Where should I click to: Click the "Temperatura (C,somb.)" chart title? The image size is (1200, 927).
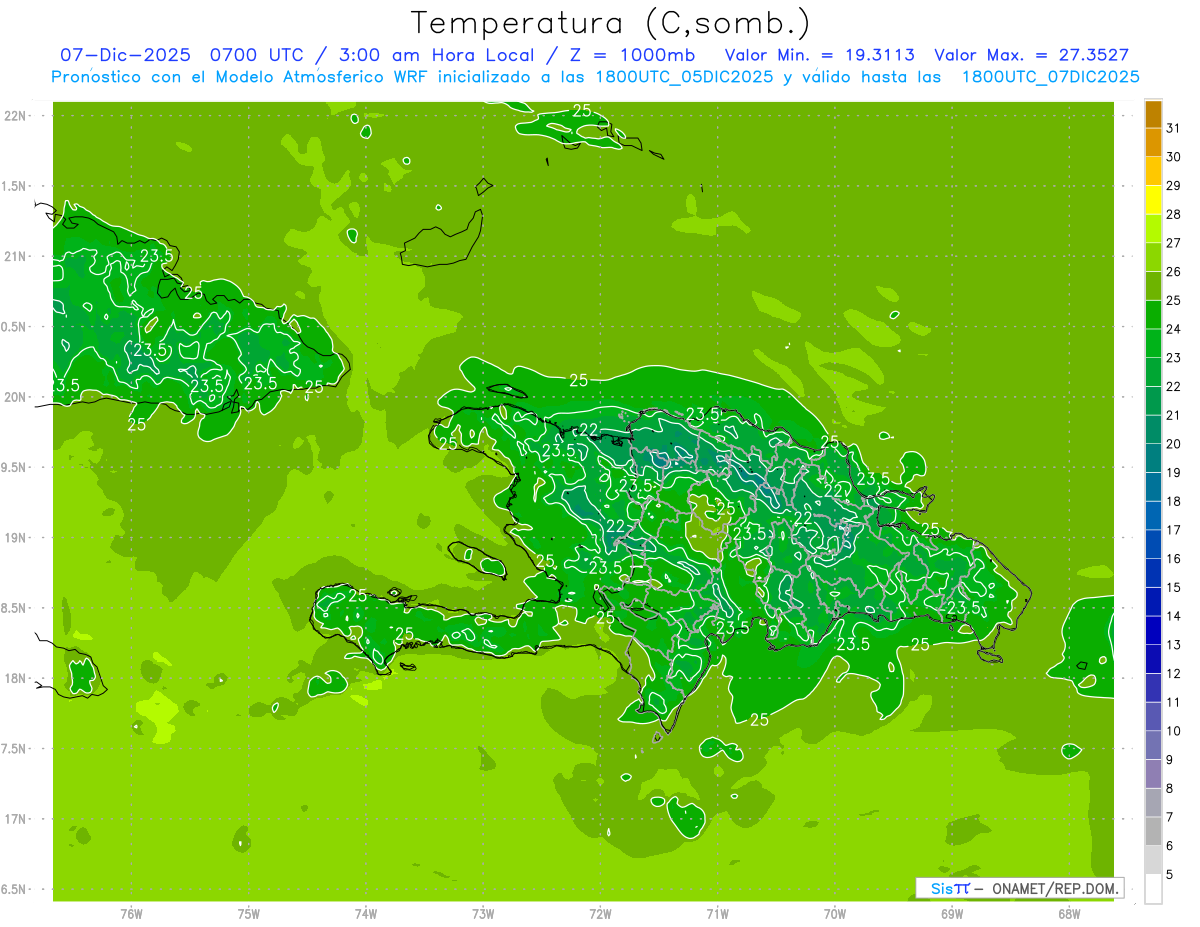pos(611,22)
